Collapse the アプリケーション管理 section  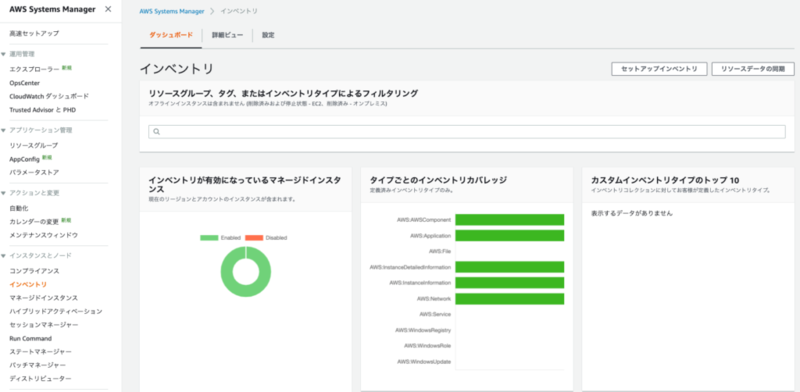[x=4, y=130]
